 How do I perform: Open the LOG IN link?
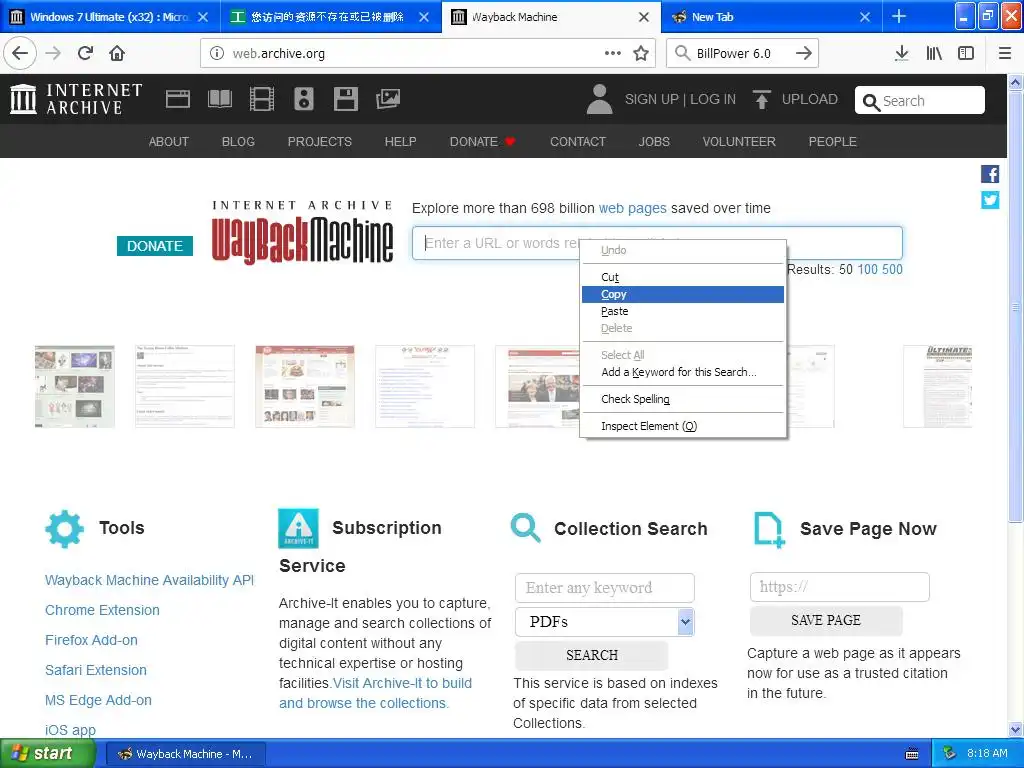(713, 99)
